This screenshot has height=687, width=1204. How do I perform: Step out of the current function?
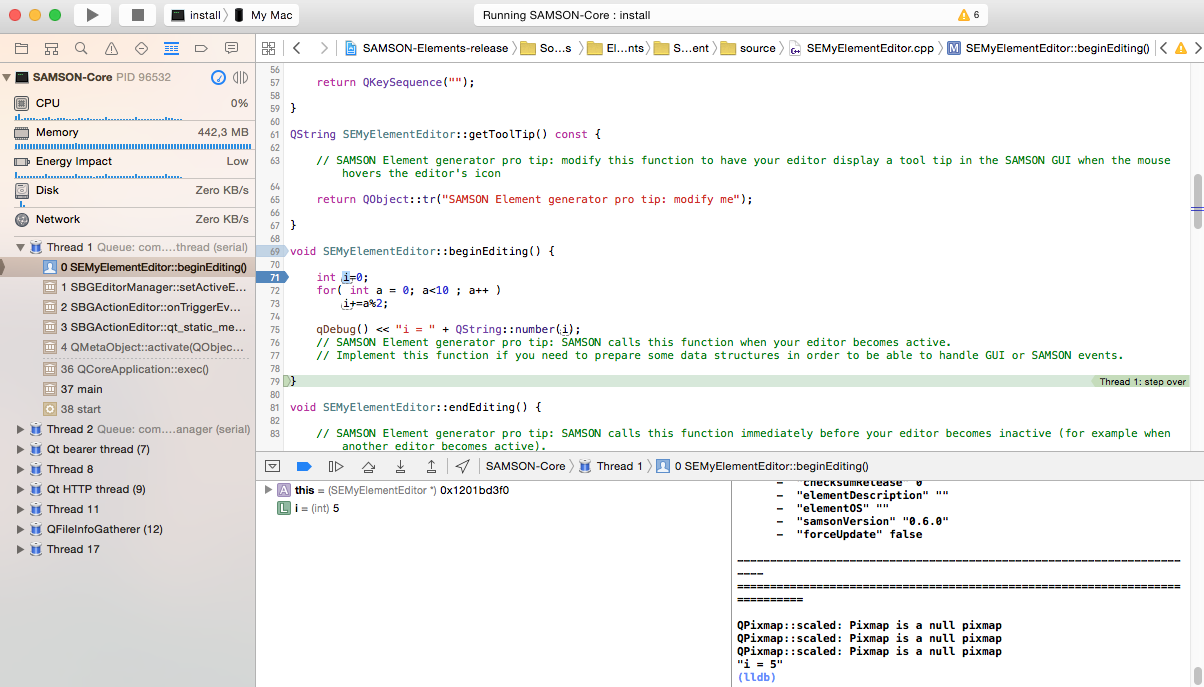coord(431,466)
